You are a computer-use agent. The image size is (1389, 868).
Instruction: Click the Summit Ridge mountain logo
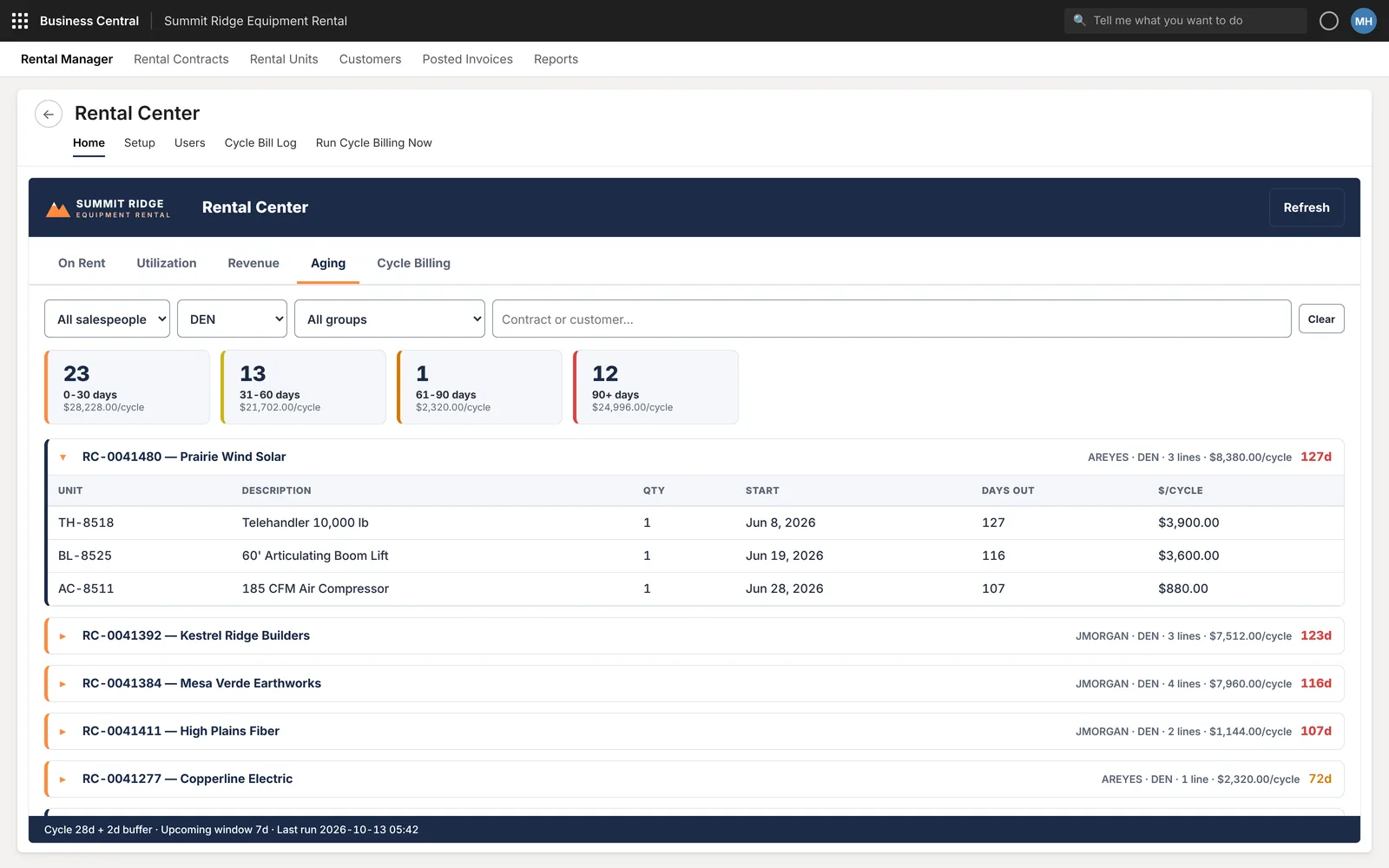point(58,209)
